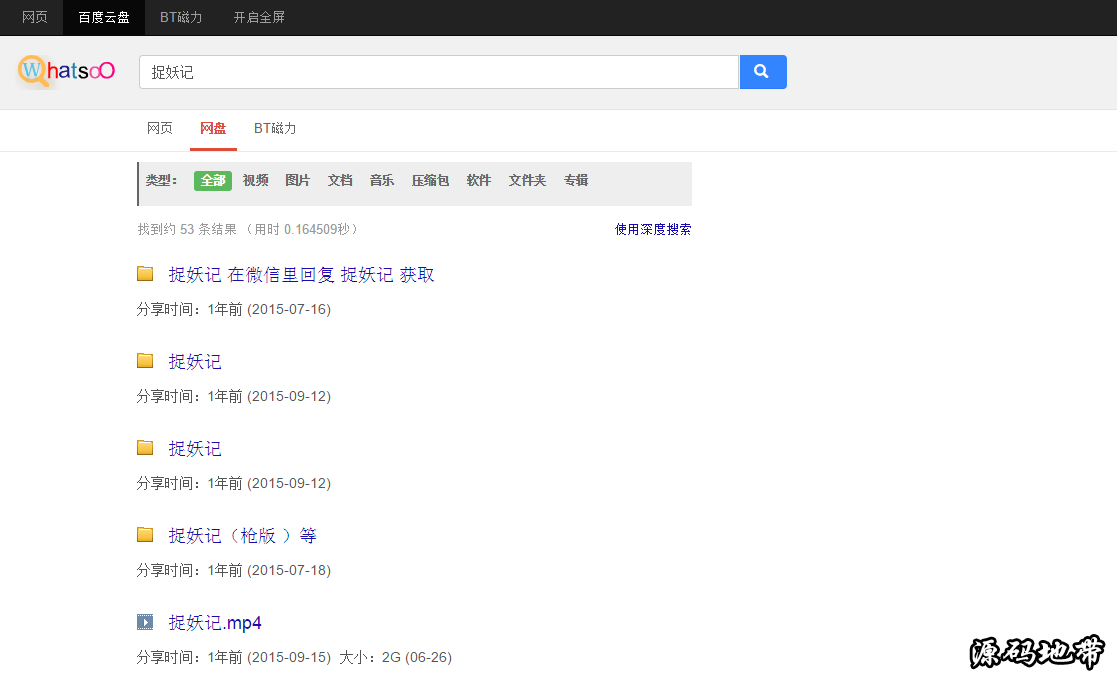Select the 全部 type filter
The width and height of the screenshot is (1117, 683).
[x=213, y=180]
